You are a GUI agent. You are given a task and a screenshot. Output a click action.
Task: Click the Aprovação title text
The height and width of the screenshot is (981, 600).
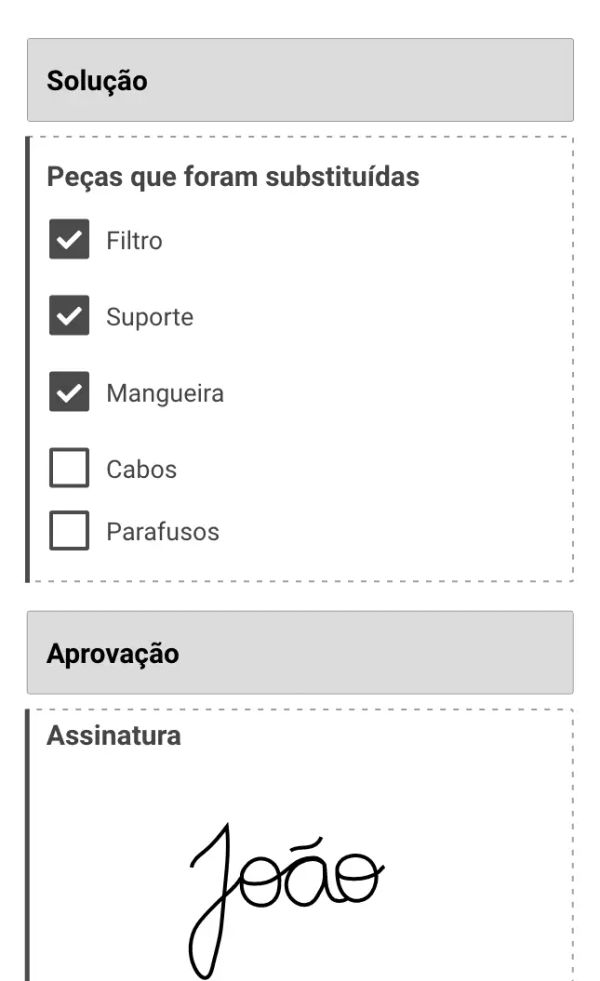[113, 654]
